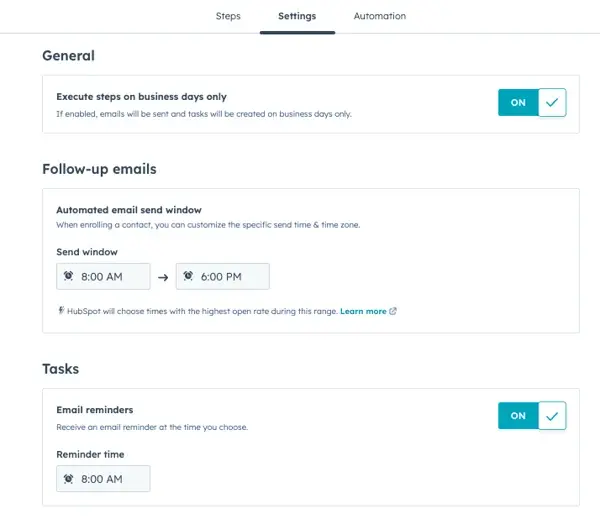This screenshot has height=519, width=600.
Task: Open the 8:00 AM send window start dropdown
Action: [x=103, y=277]
